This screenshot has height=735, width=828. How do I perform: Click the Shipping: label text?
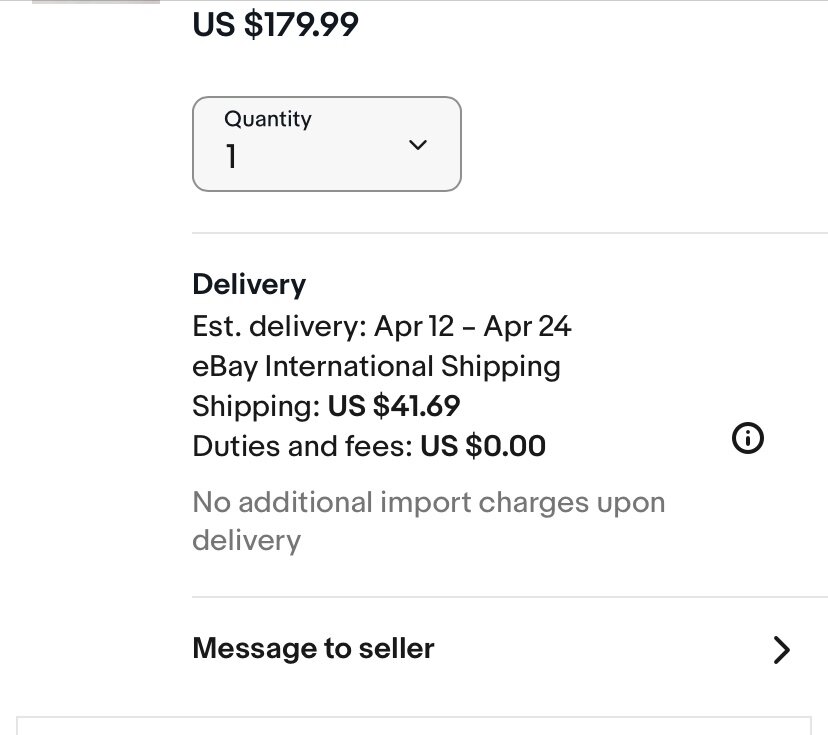[256, 407]
